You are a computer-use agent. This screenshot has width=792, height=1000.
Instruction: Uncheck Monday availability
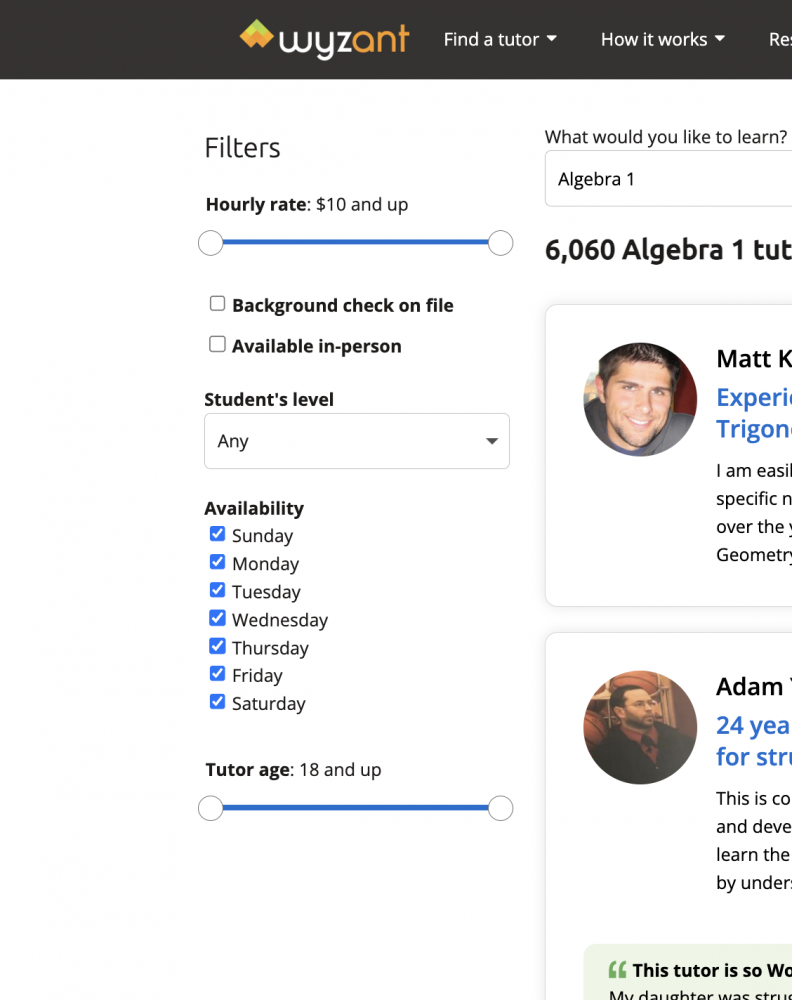pyautogui.click(x=217, y=562)
